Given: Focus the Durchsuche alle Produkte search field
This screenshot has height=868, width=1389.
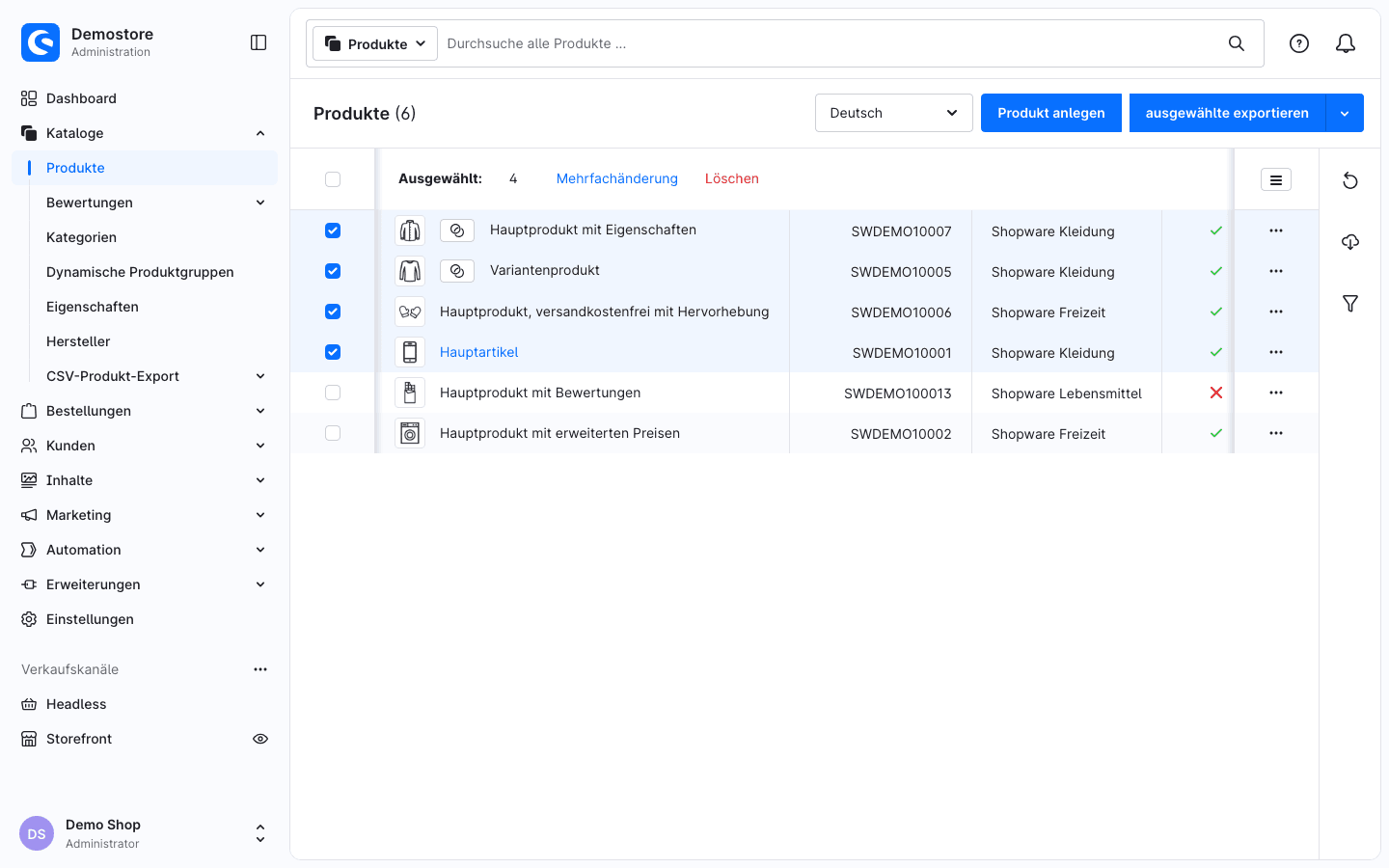Looking at the screenshot, I should click(x=830, y=43).
